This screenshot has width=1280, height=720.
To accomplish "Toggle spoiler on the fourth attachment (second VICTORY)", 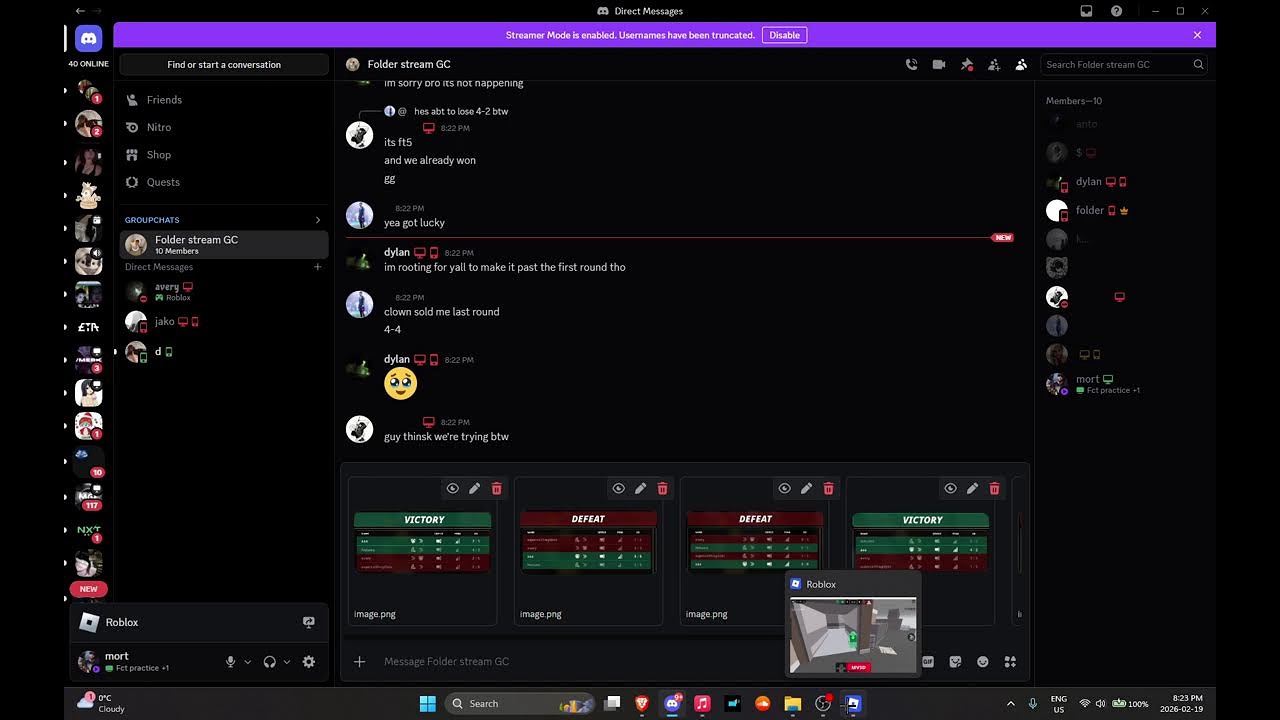I will pyautogui.click(x=951, y=489).
